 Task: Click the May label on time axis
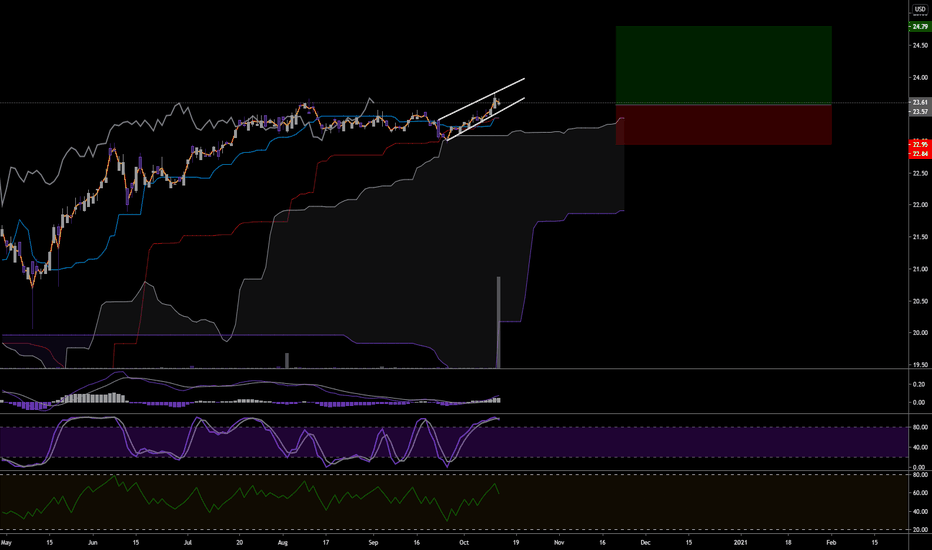[7, 543]
